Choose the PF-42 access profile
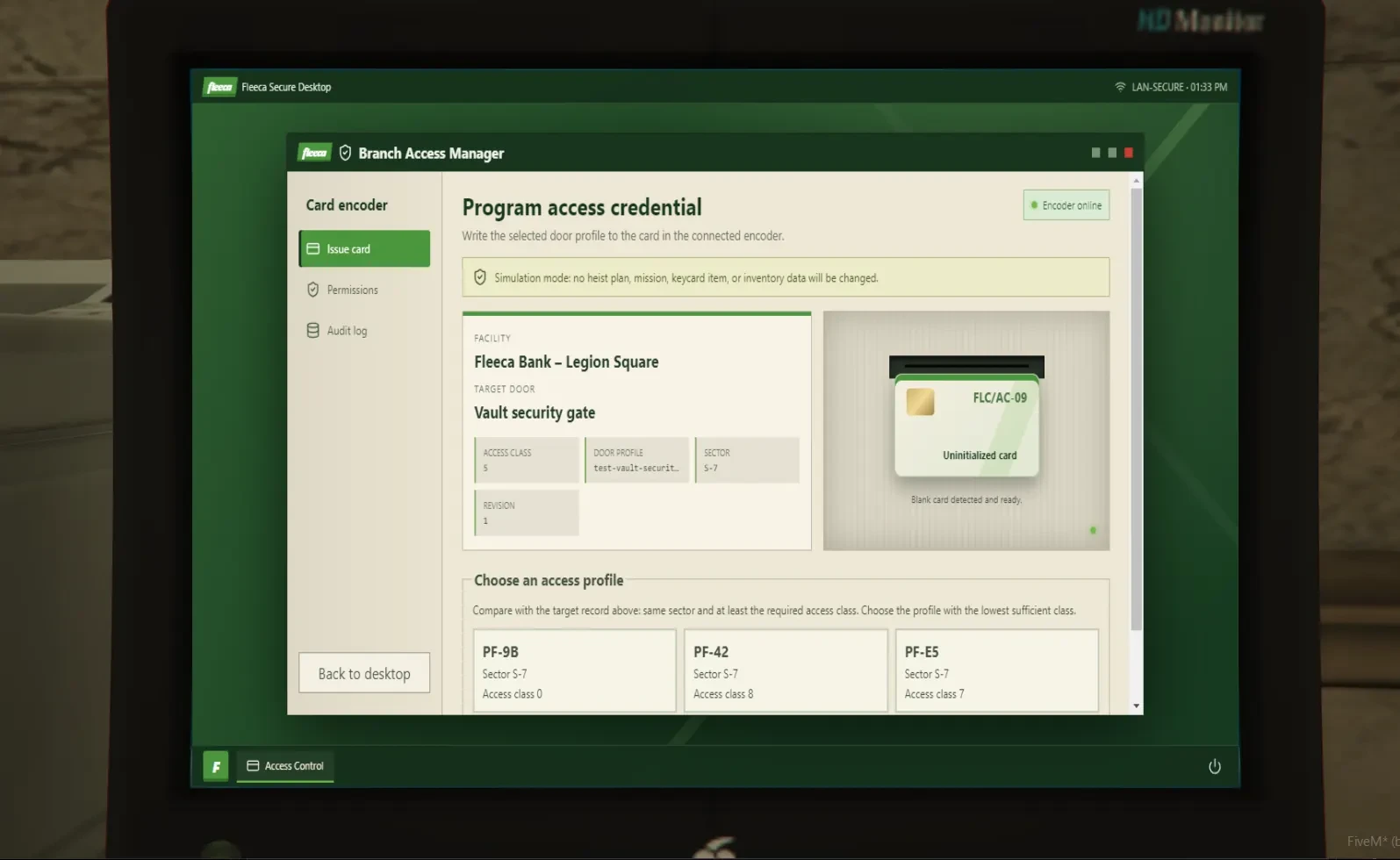 point(786,670)
